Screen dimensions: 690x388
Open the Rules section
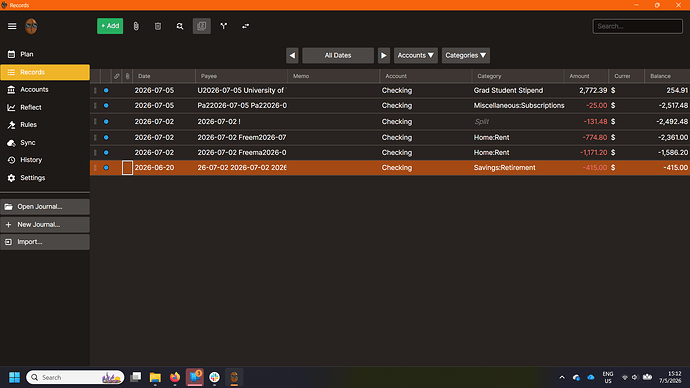pos(45,124)
